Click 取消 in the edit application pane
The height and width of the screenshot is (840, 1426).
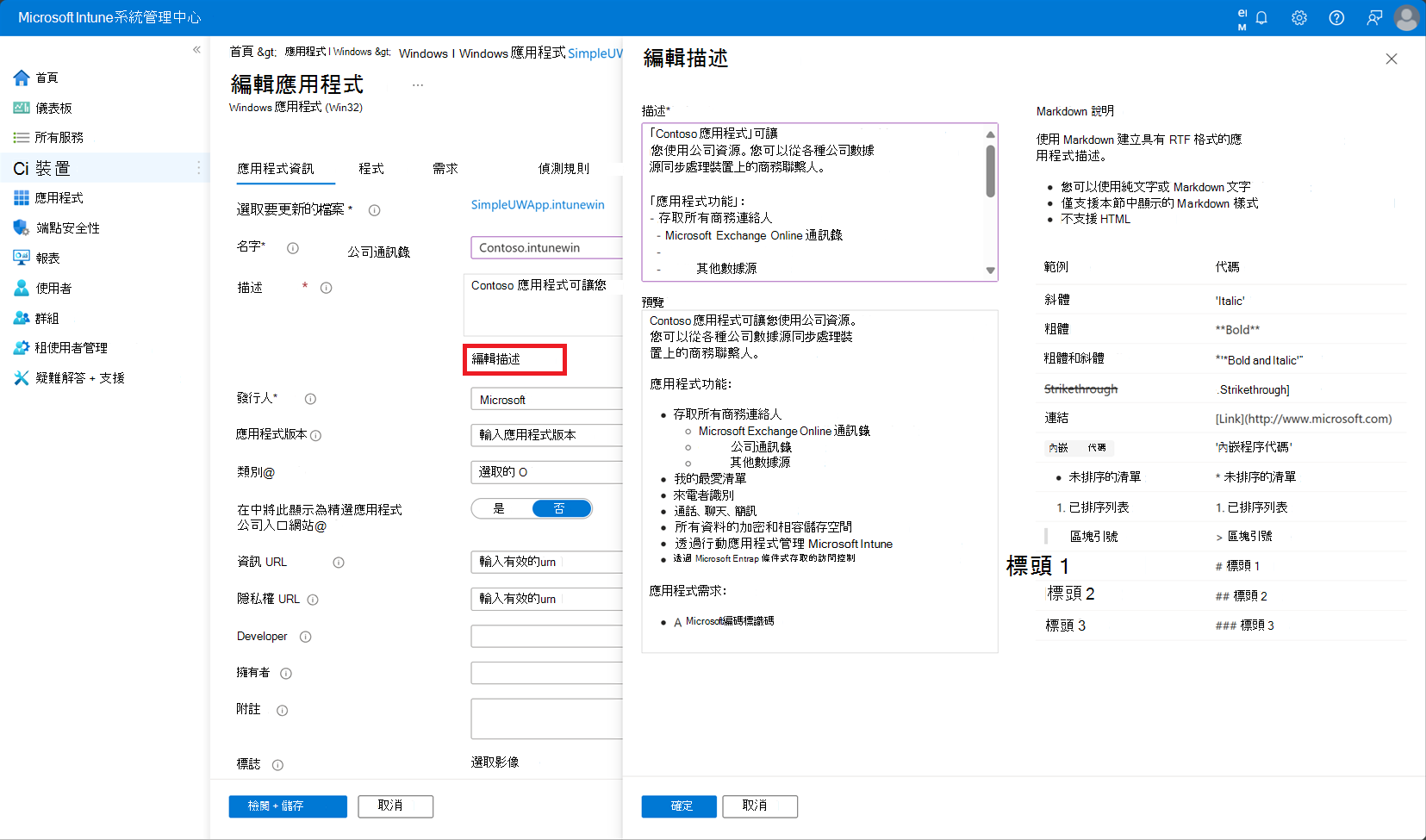pos(395,806)
